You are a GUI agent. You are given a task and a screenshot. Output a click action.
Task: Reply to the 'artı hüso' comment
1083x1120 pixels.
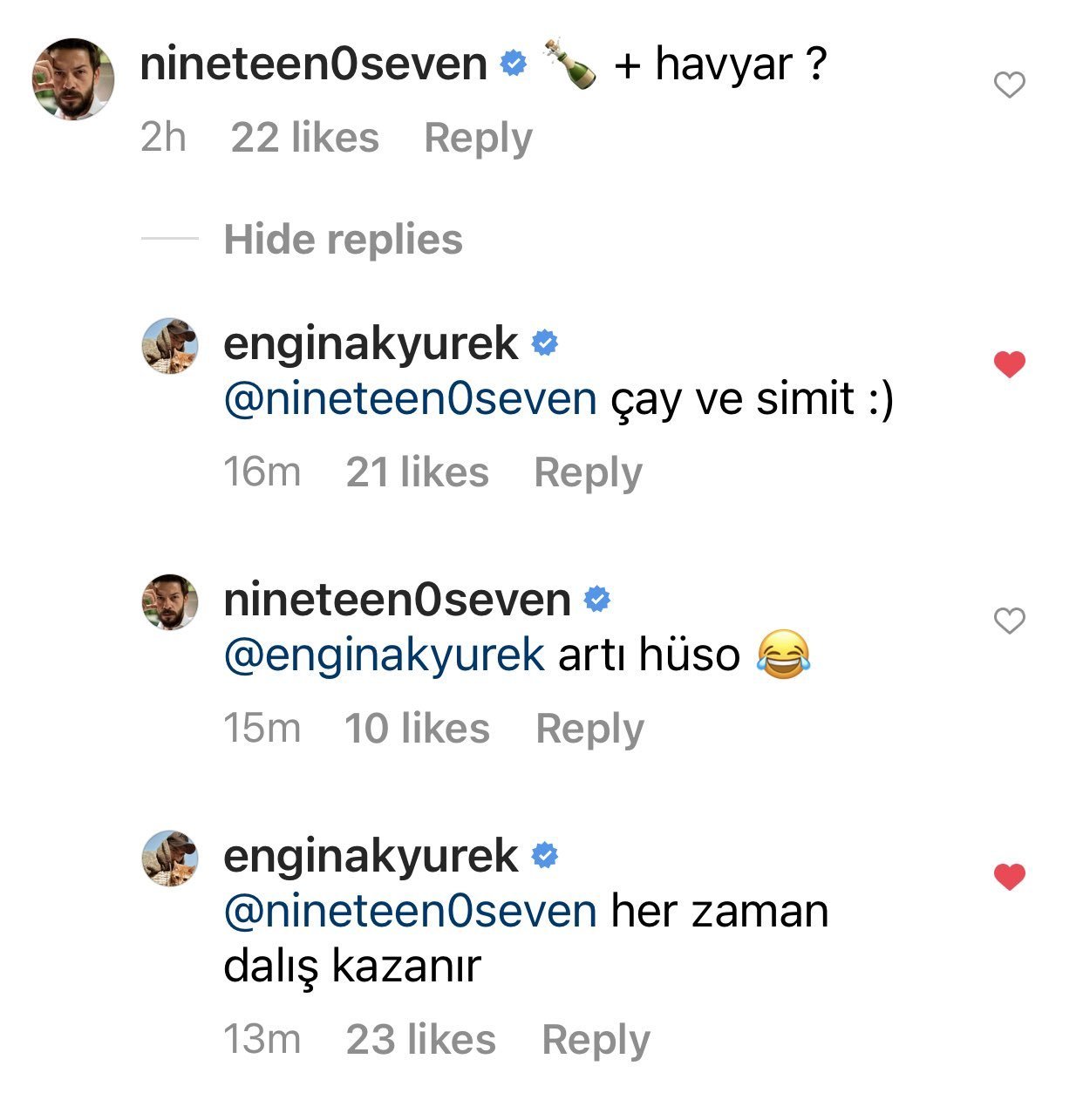pos(589,730)
